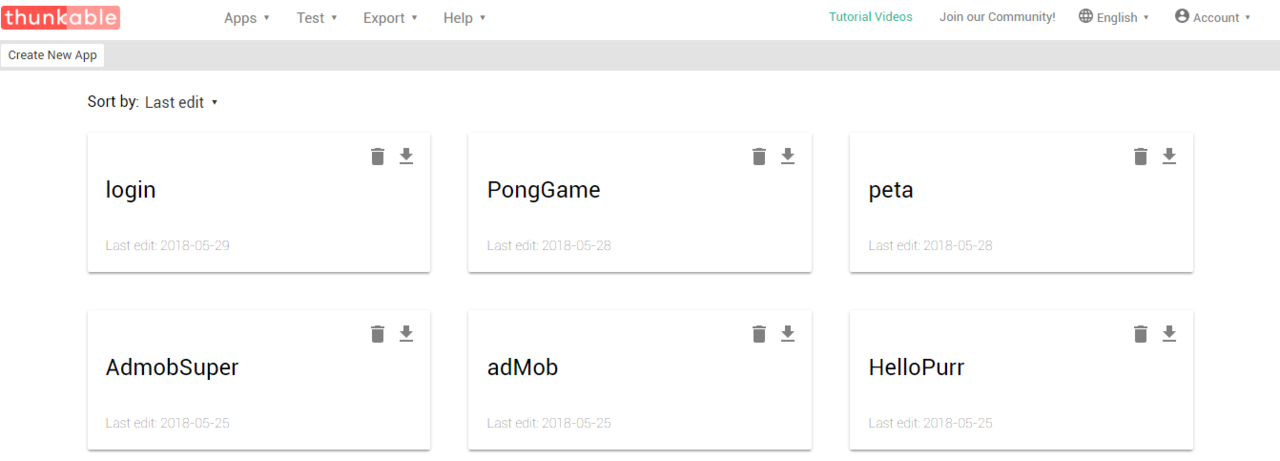Viewport: 1280px width, 461px height.
Task: Click Last edit date on adMob card
Action: 549,423
